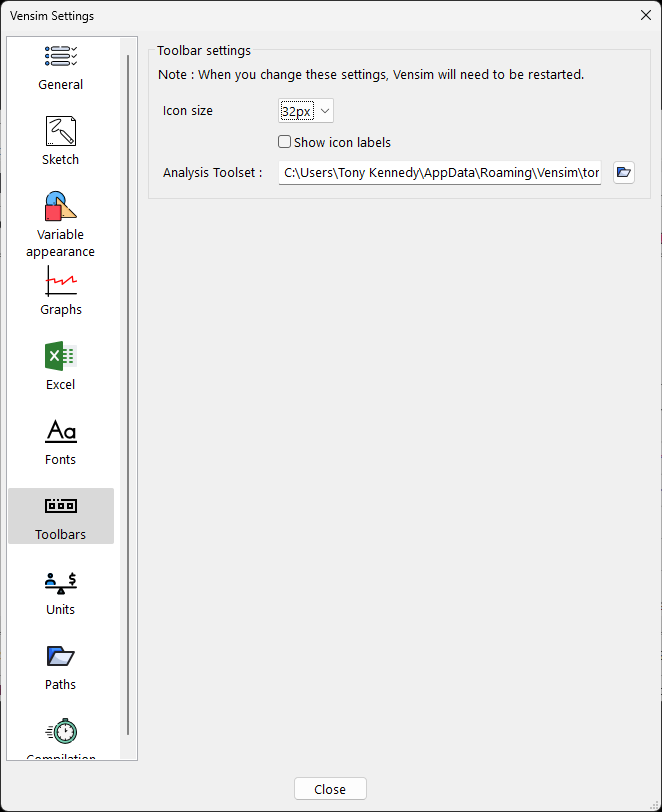
Task: Select the Sketch pencil icon
Action: pyautogui.click(x=61, y=131)
